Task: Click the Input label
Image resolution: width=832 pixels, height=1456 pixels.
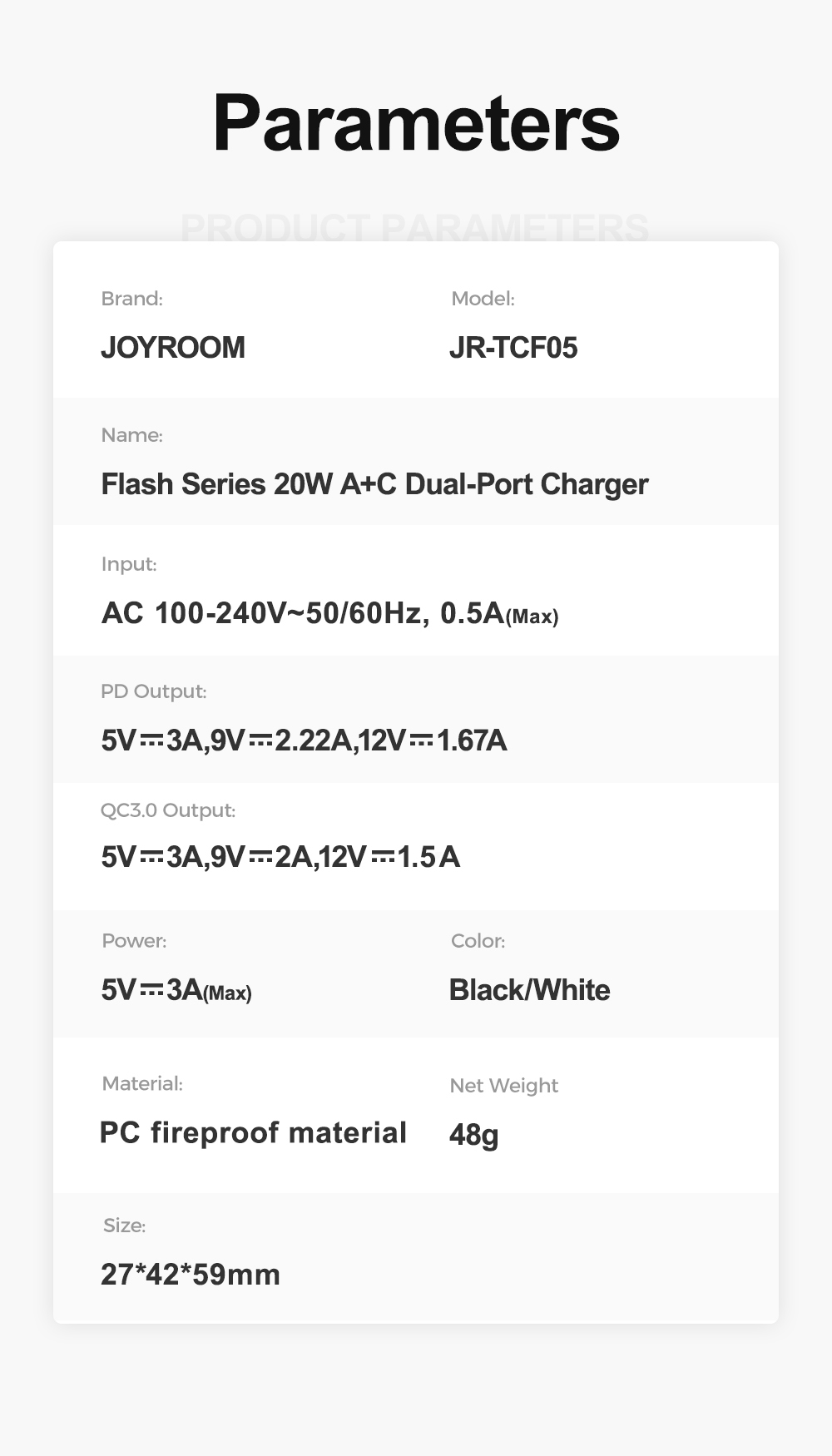Action: 128,564
